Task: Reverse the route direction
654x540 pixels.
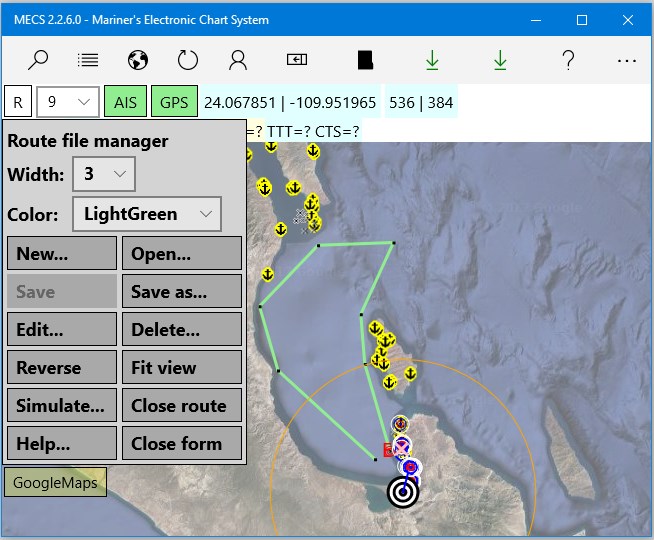Action: (x=62, y=367)
